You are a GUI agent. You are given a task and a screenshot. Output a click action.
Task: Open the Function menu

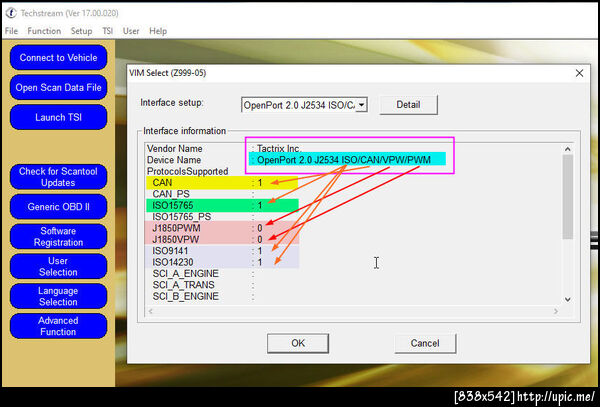coord(44,31)
